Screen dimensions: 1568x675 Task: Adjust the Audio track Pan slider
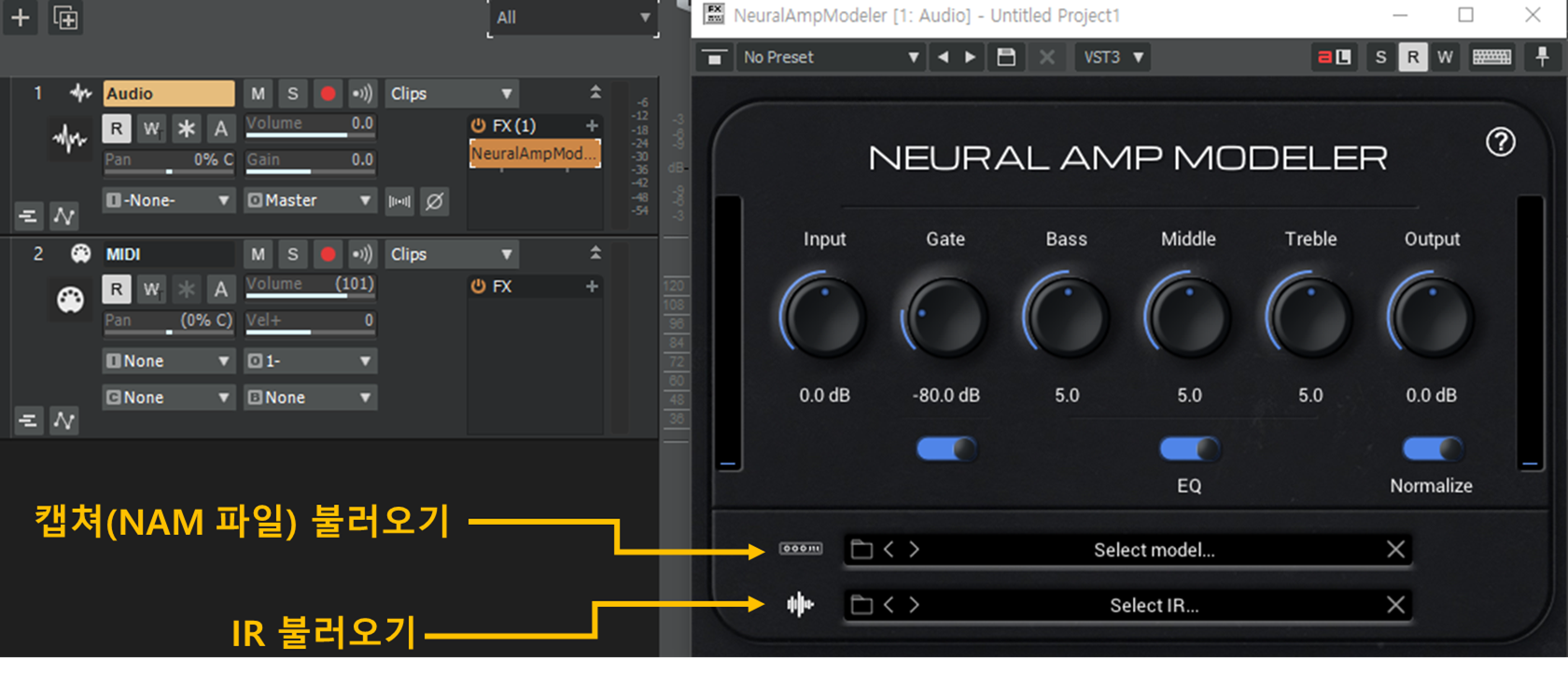pos(168,163)
